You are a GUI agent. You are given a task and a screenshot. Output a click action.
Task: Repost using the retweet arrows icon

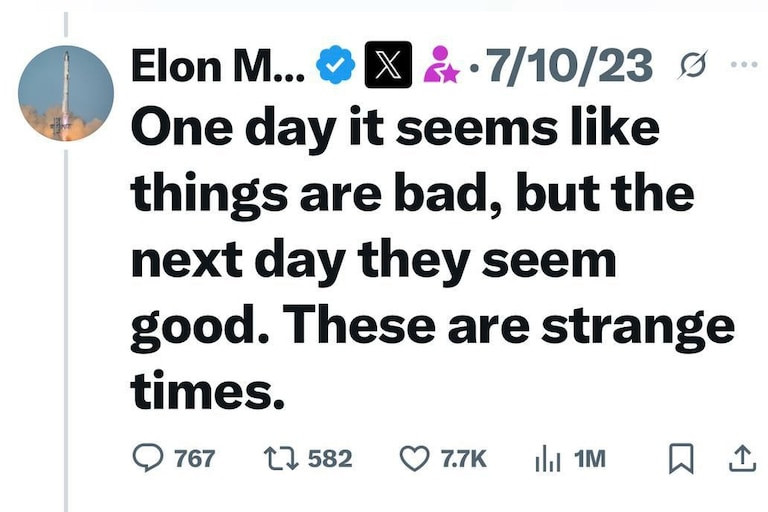278,458
